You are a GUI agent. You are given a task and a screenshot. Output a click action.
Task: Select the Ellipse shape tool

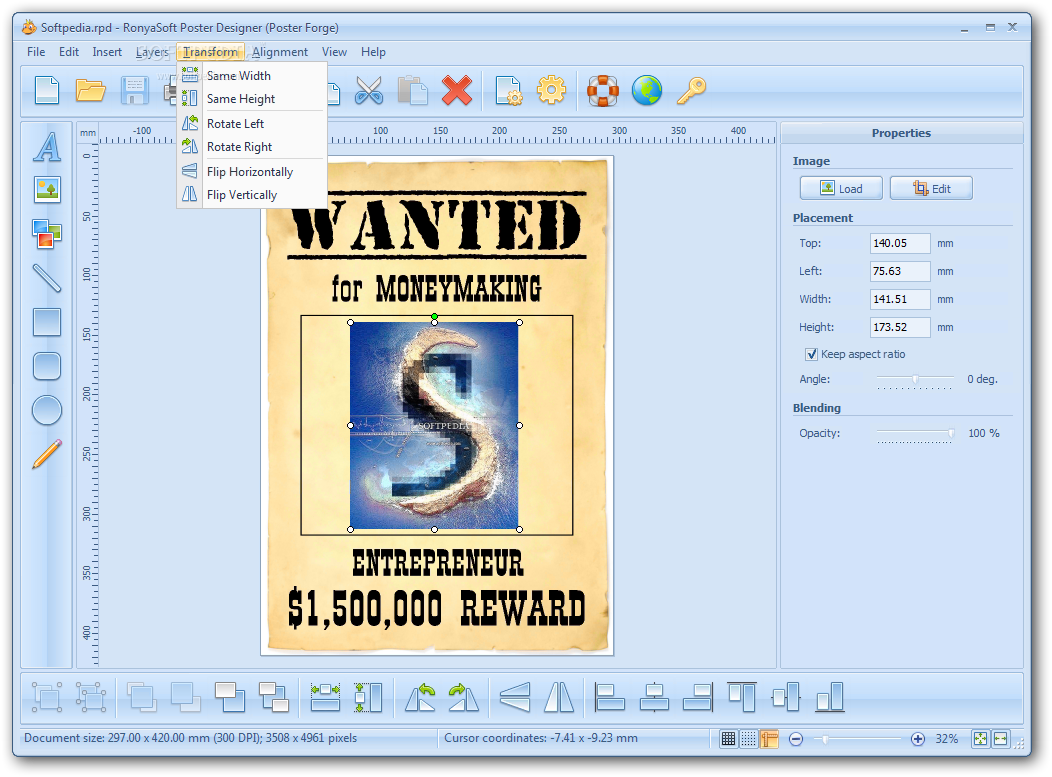(47, 410)
